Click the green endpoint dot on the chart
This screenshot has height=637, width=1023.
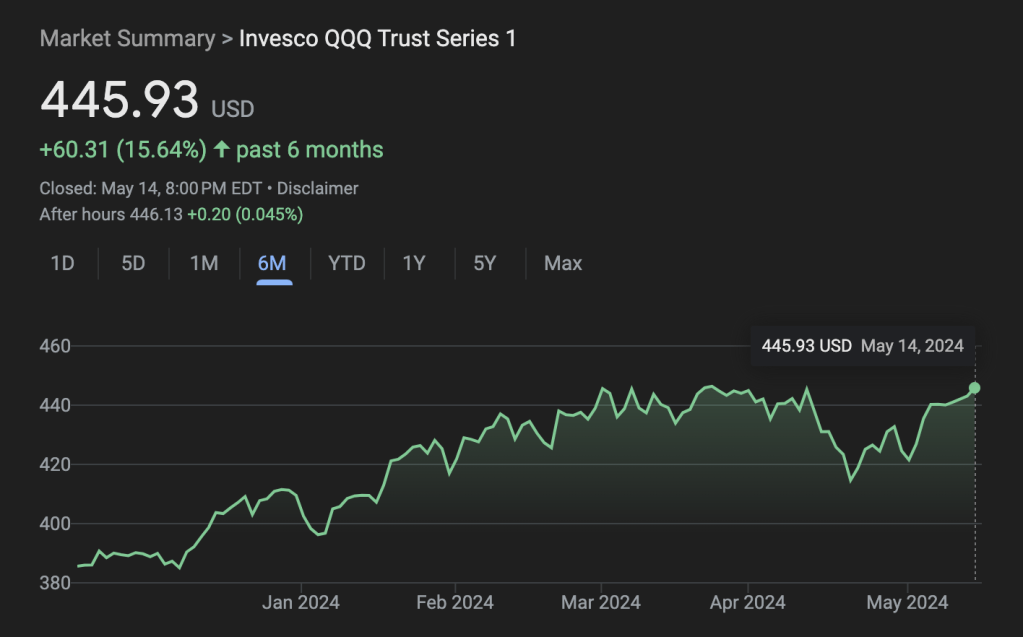[975, 388]
